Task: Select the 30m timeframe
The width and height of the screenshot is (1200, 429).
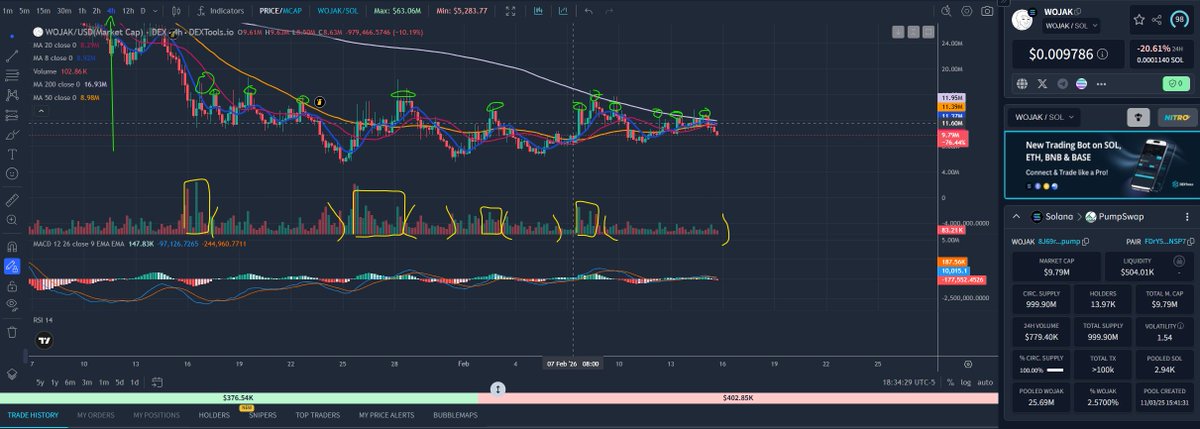Action: point(64,10)
